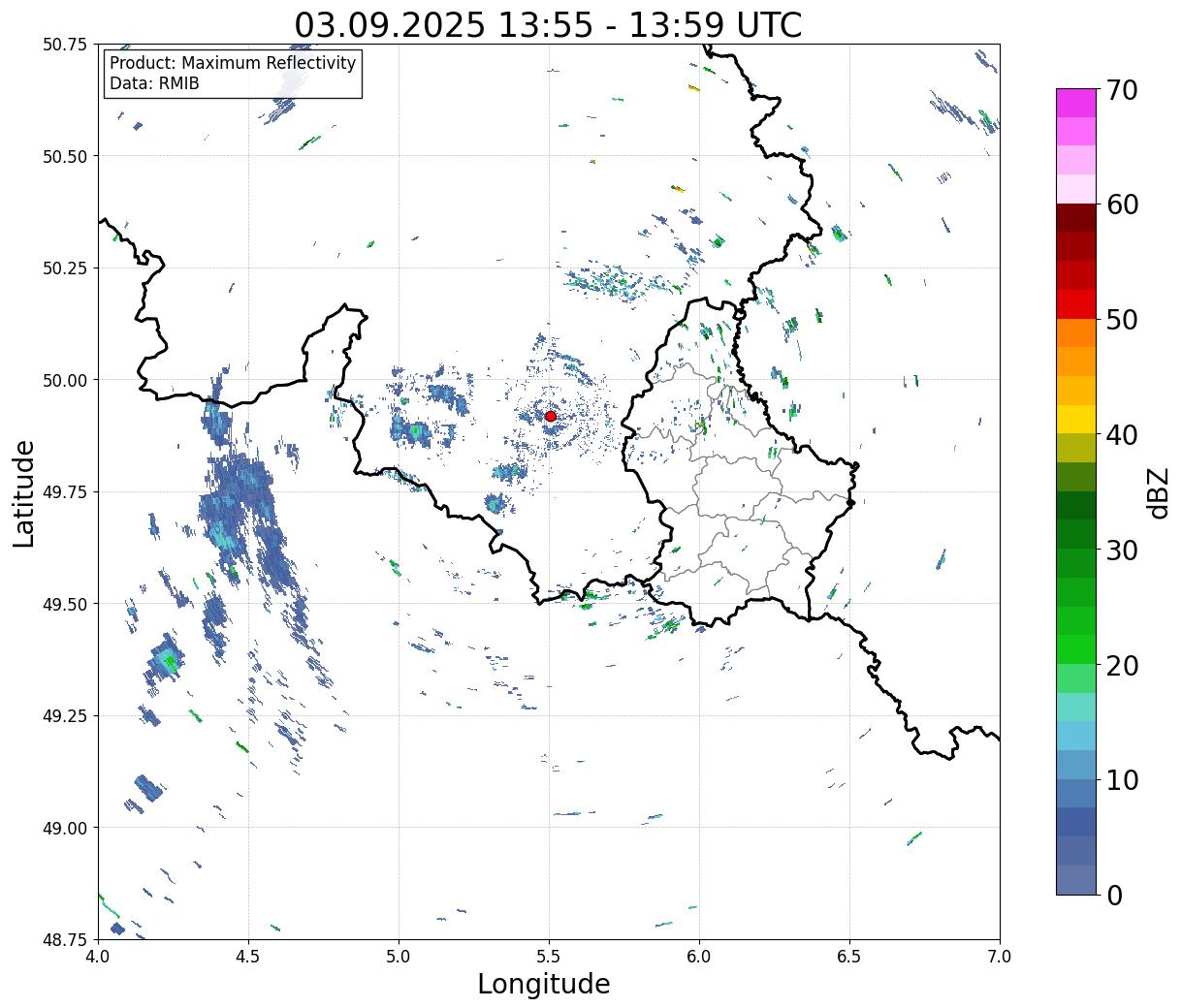Viewport: 1182px width, 1008px height.
Task: Click the latitude tick label 50.25
Action: point(65,268)
